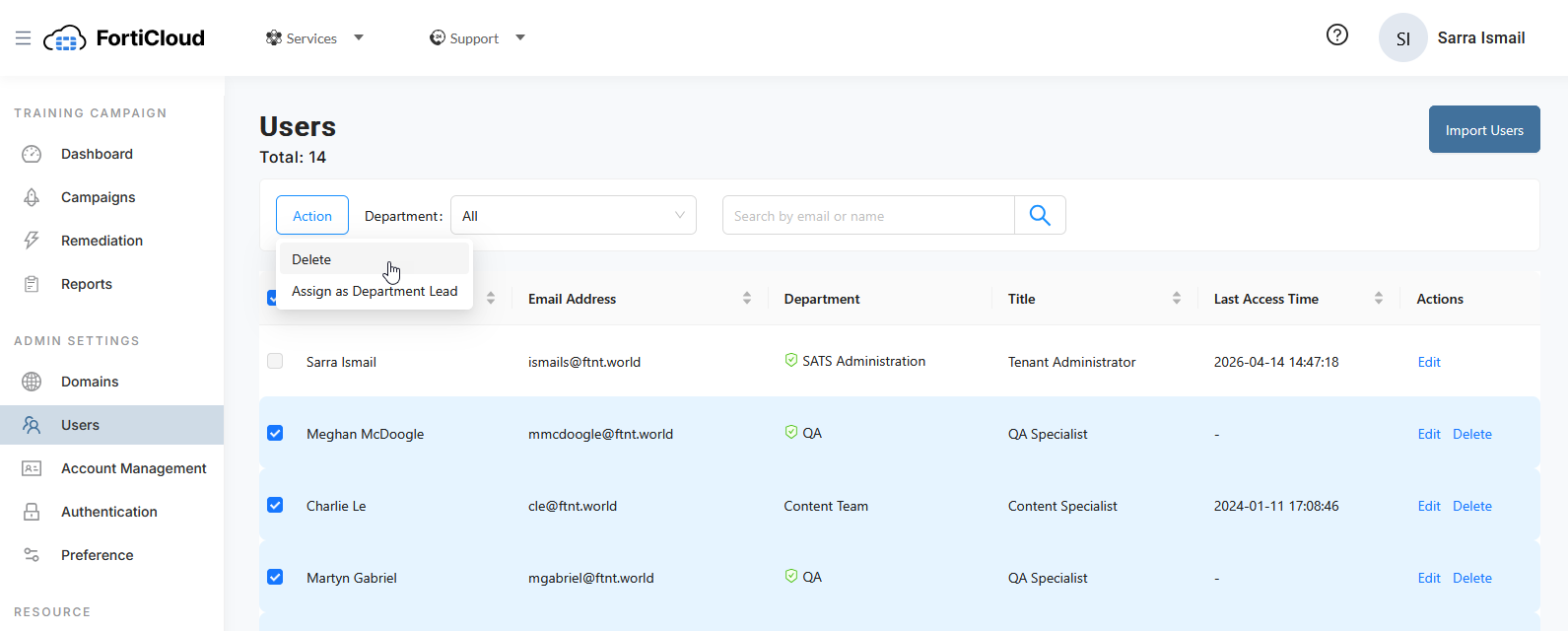
Task: Click the Action button
Action: pos(312,215)
